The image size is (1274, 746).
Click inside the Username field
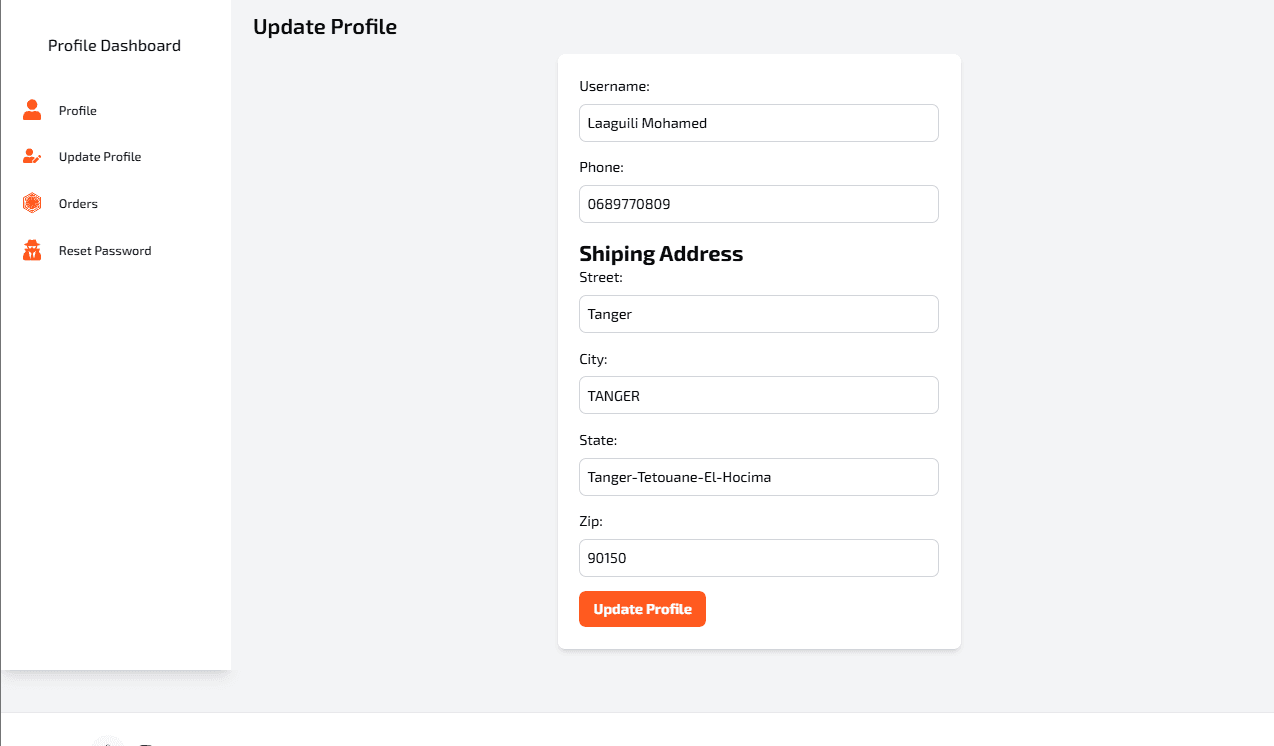758,122
